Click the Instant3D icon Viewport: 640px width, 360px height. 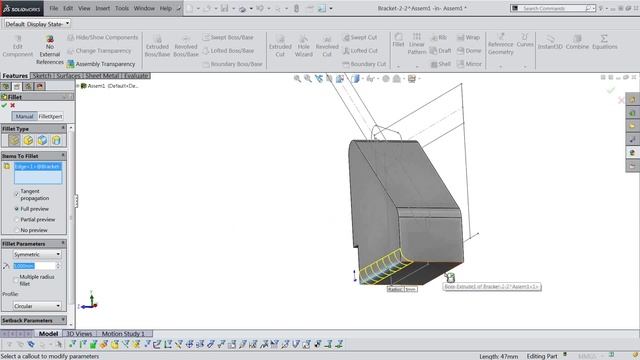click(x=550, y=38)
